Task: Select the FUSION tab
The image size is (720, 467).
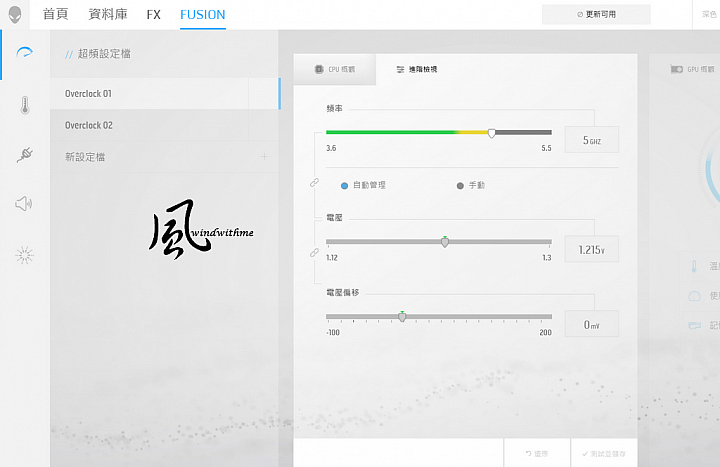Action: click(202, 15)
